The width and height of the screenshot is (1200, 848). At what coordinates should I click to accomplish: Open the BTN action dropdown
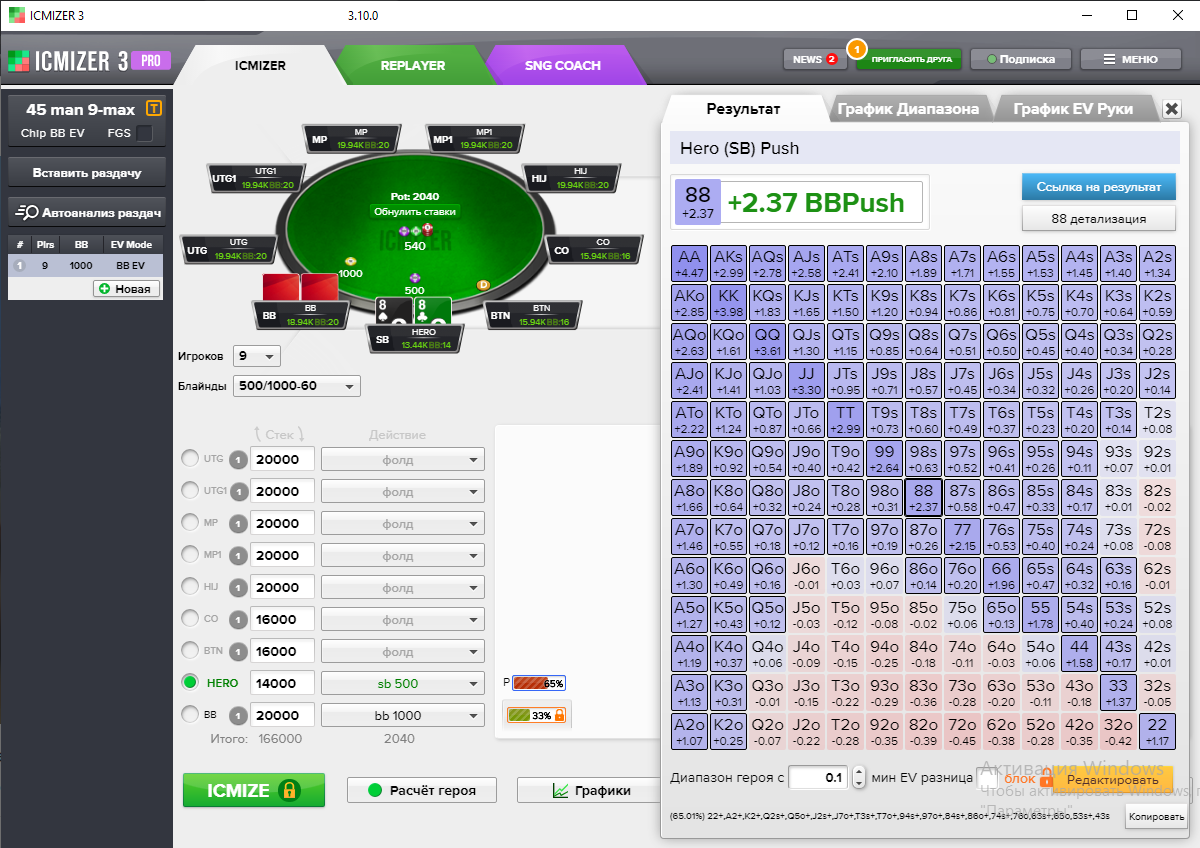pyautogui.click(x=403, y=651)
